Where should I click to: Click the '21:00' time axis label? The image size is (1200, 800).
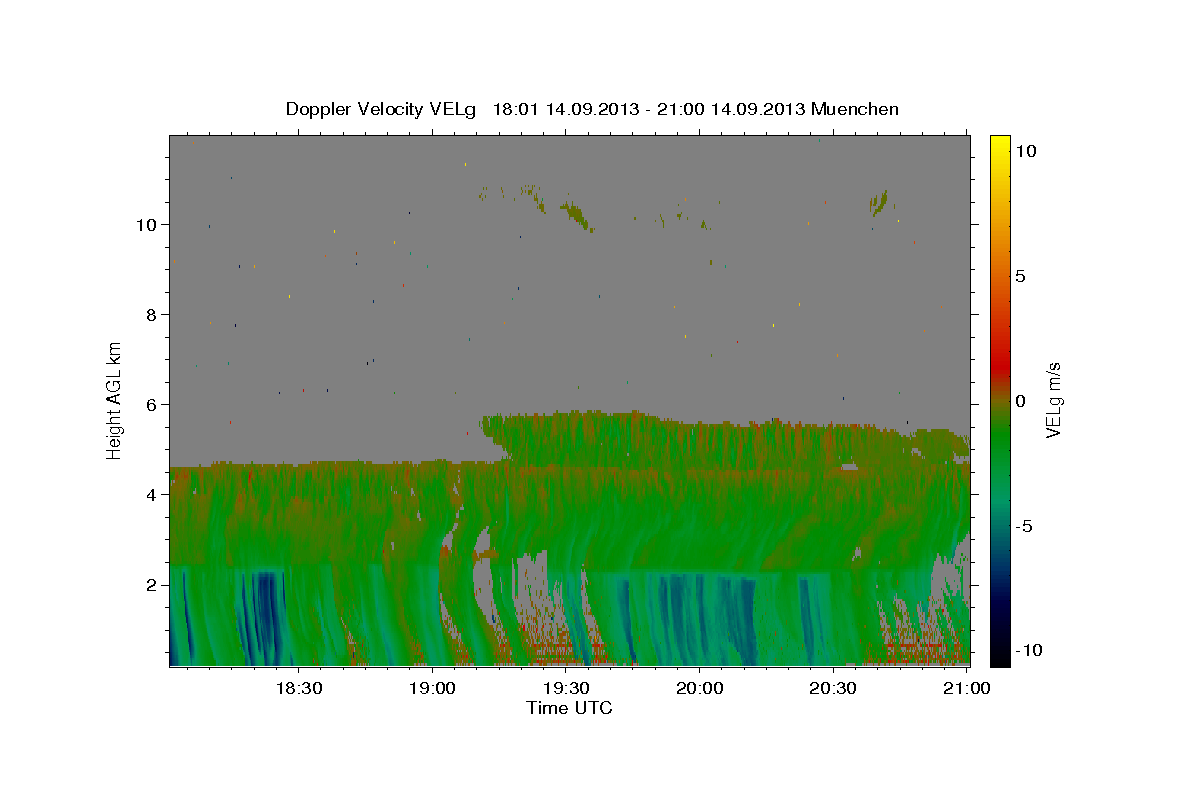[967, 688]
